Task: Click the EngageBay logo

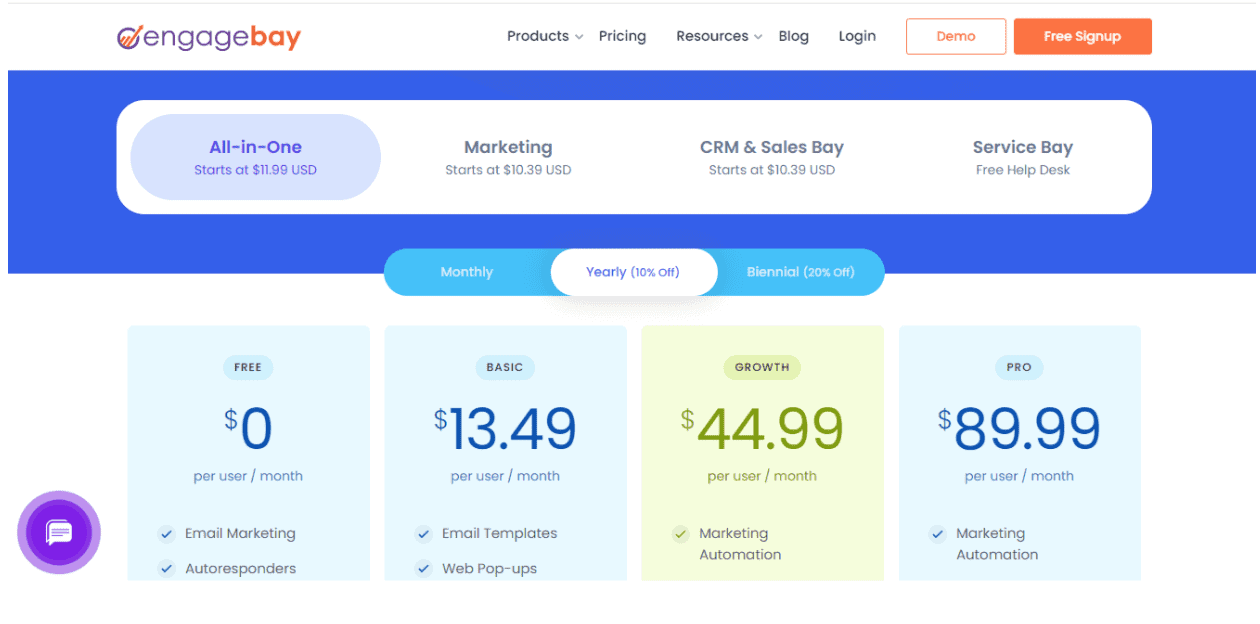Action: (208, 38)
